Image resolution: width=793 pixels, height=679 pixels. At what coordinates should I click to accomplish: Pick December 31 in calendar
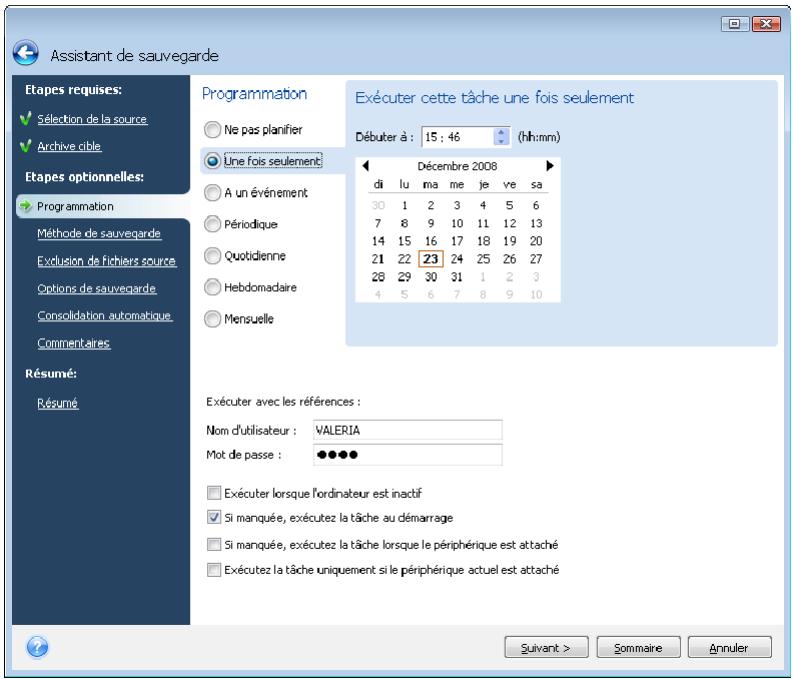click(x=457, y=277)
